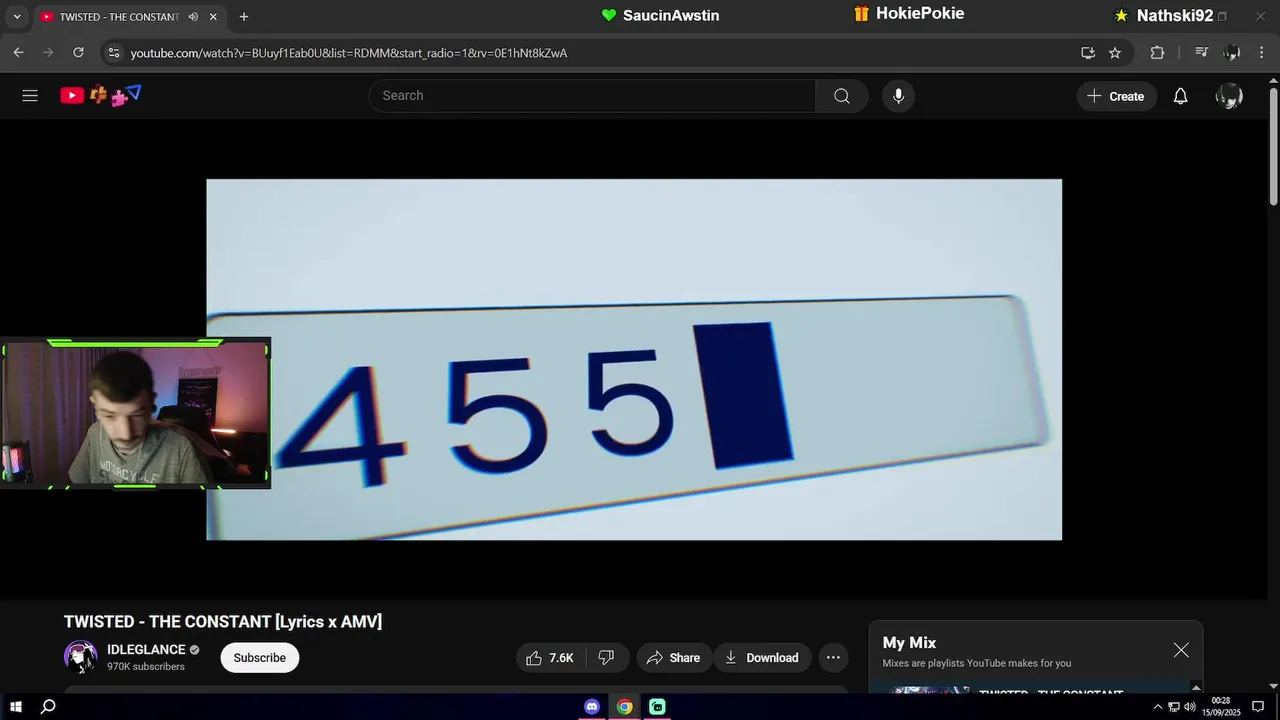Click the webcam overlay

[x=135, y=413]
